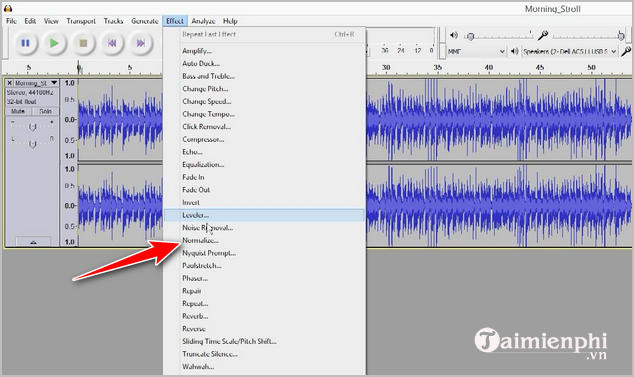Open Nyquist Prompt... entry
The height and width of the screenshot is (377, 634).
click(264, 253)
